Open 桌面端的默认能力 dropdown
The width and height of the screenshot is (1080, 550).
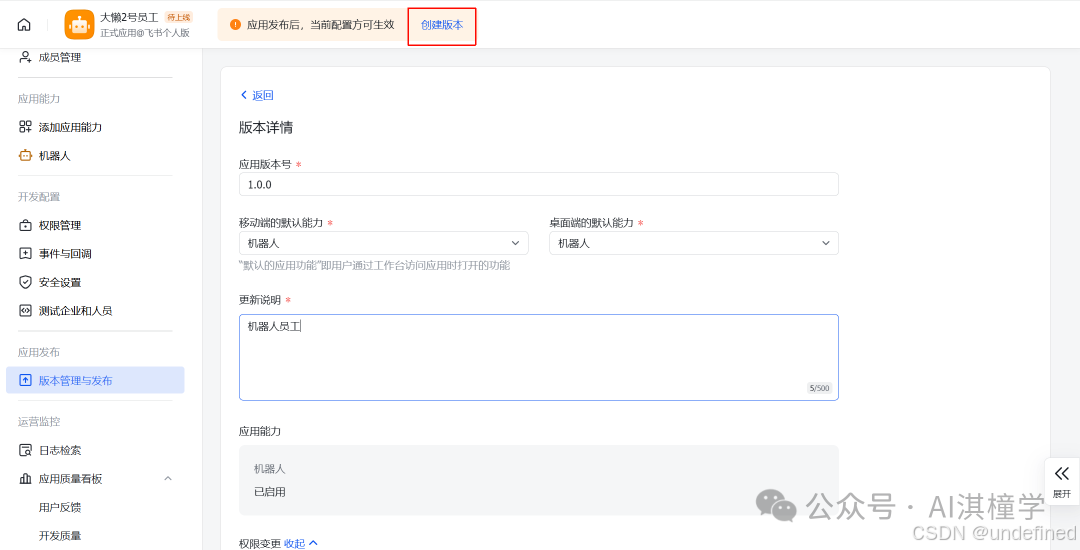pyautogui.click(x=694, y=243)
